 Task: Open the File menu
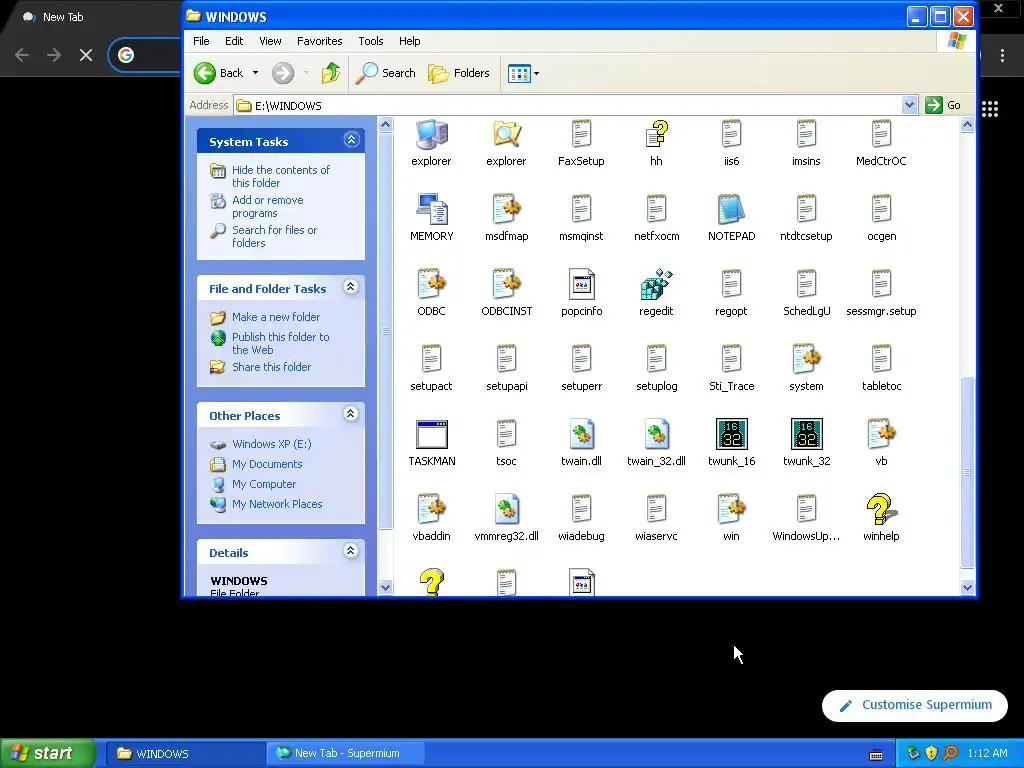201,41
